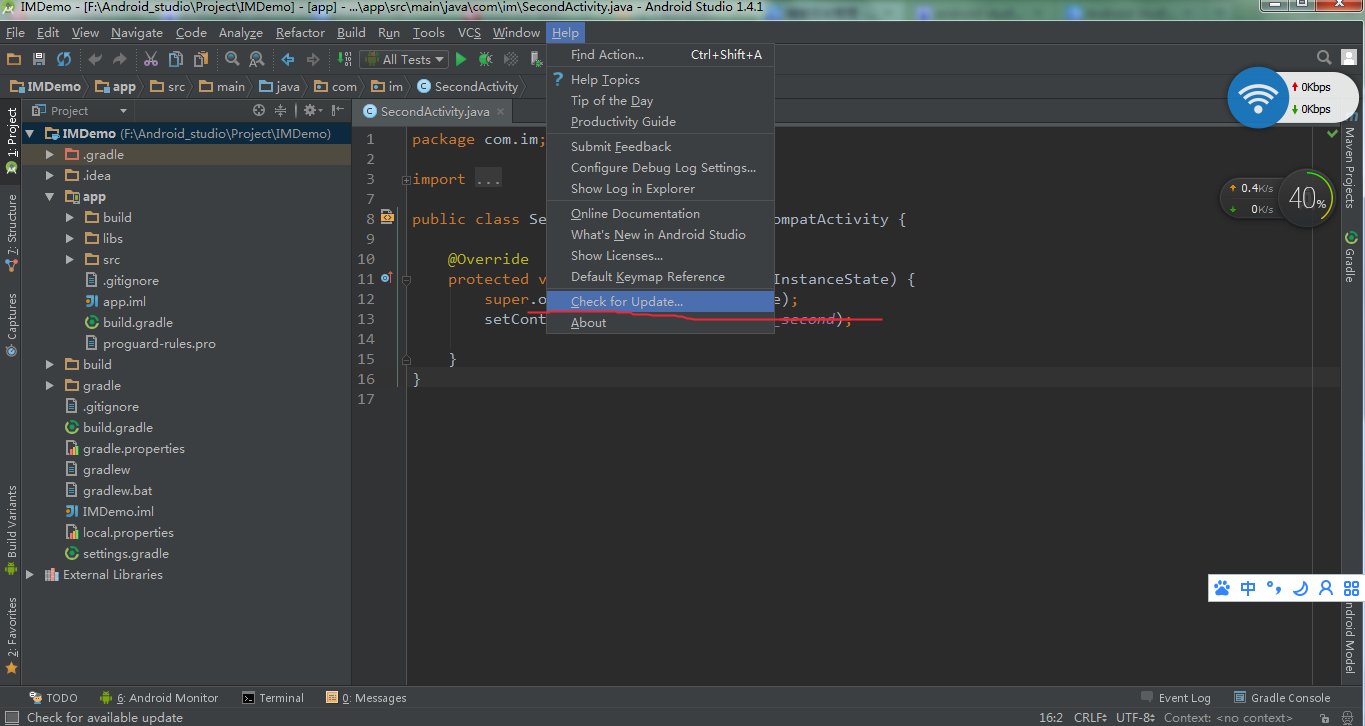Image resolution: width=1365 pixels, height=726 pixels.
Task: Search everywhere magnifier at top right
Action: [x=1324, y=58]
